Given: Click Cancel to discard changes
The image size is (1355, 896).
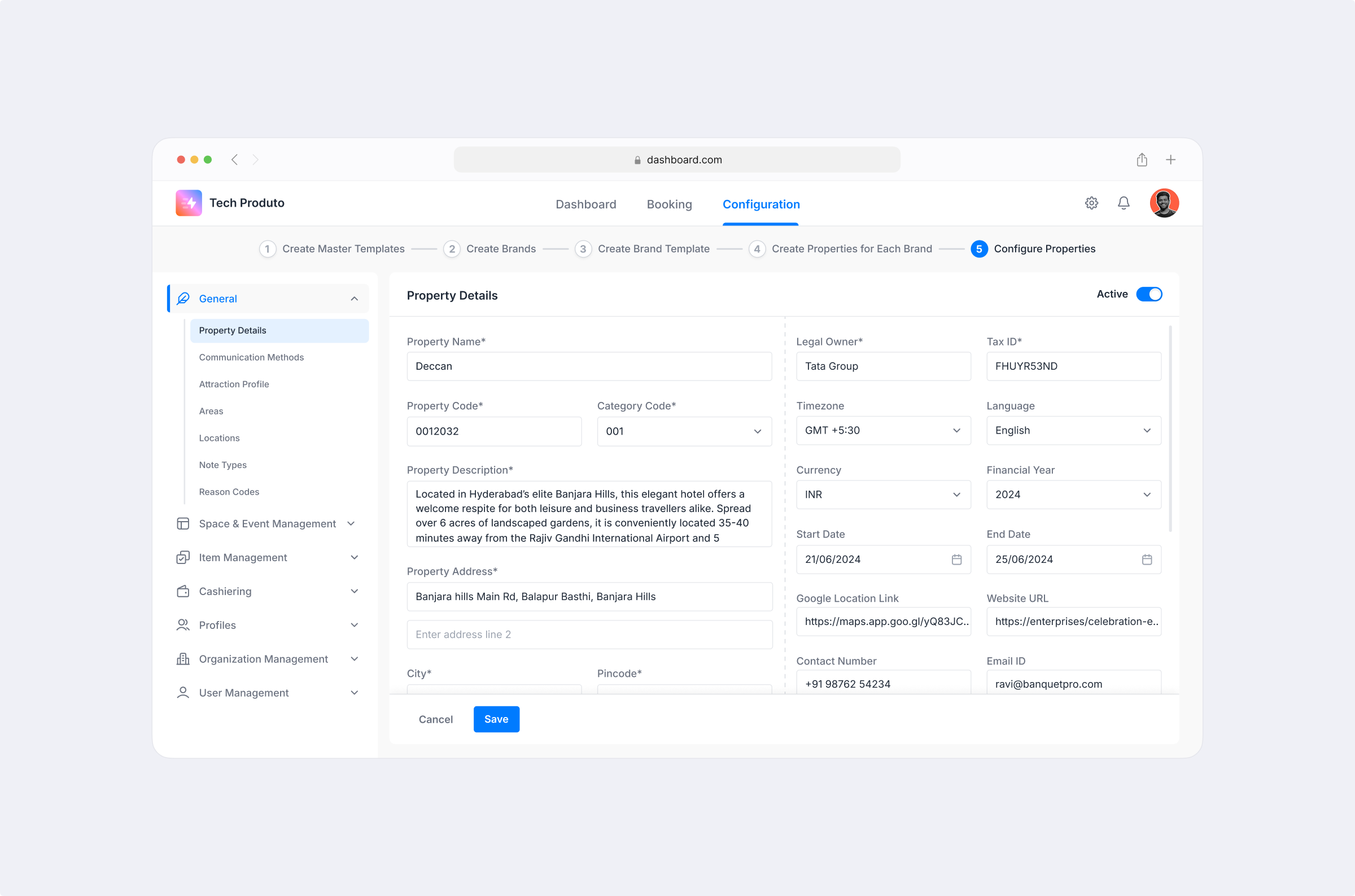Looking at the screenshot, I should (435, 719).
